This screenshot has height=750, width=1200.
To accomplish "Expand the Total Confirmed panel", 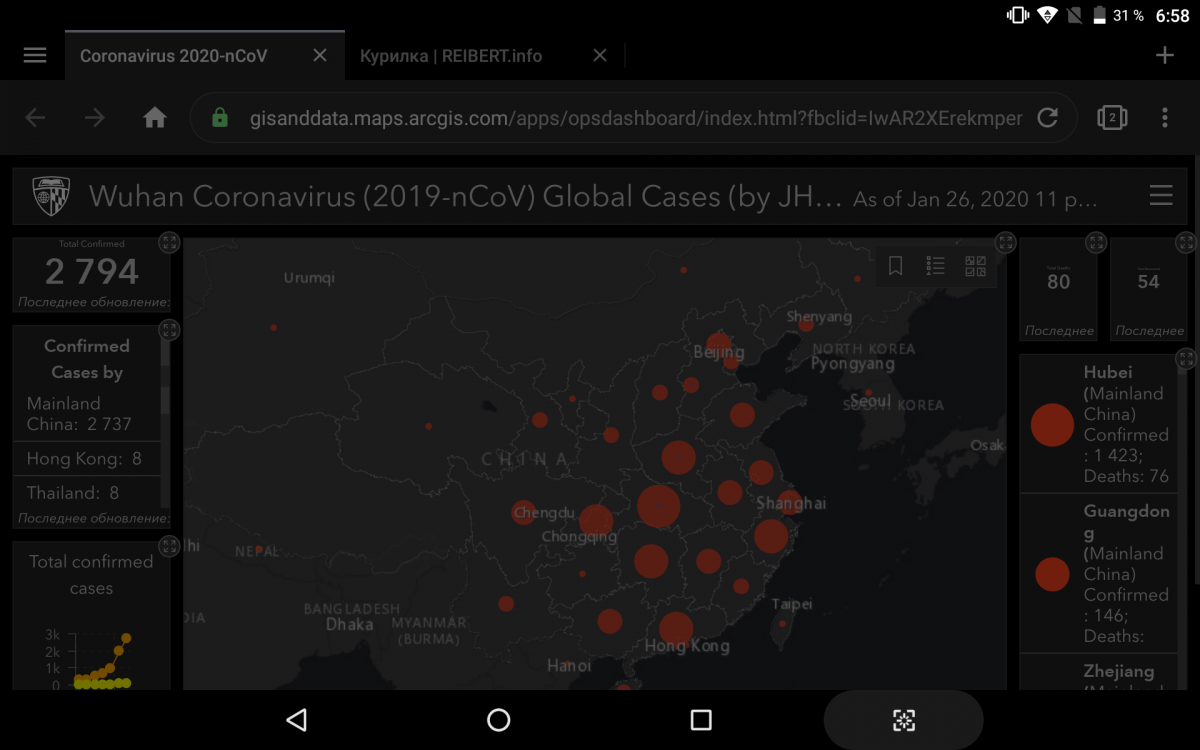I will tap(170, 242).
